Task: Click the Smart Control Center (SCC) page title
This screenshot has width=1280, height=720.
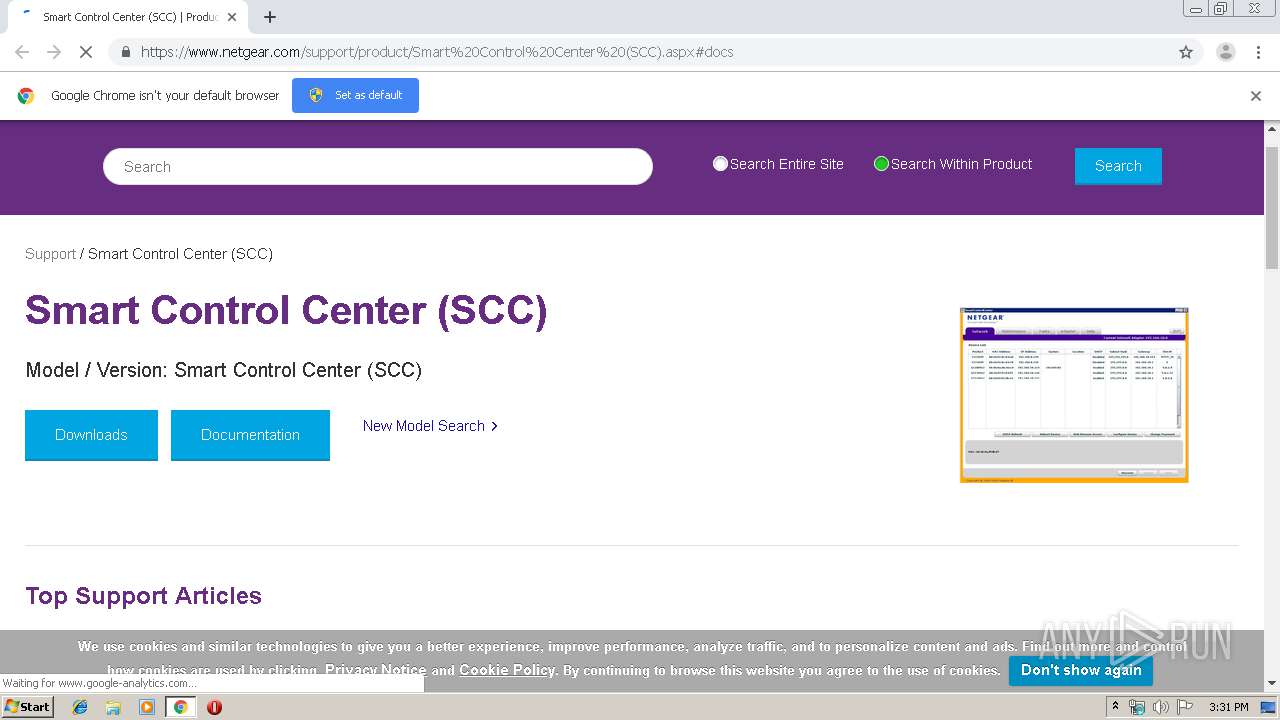Action: click(286, 311)
